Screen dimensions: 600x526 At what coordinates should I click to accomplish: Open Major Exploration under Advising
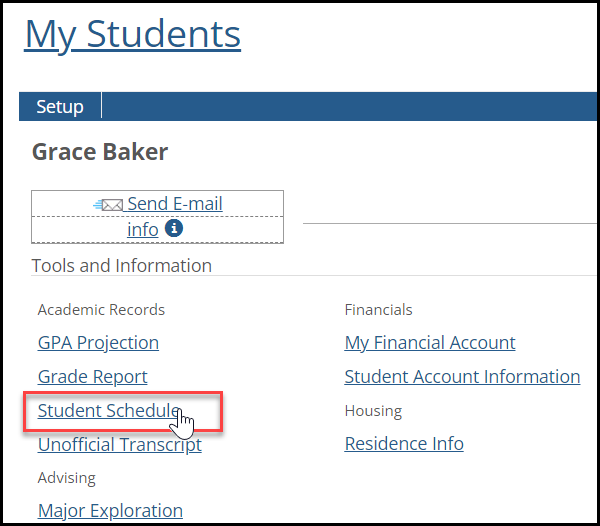click(x=110, y=511)
